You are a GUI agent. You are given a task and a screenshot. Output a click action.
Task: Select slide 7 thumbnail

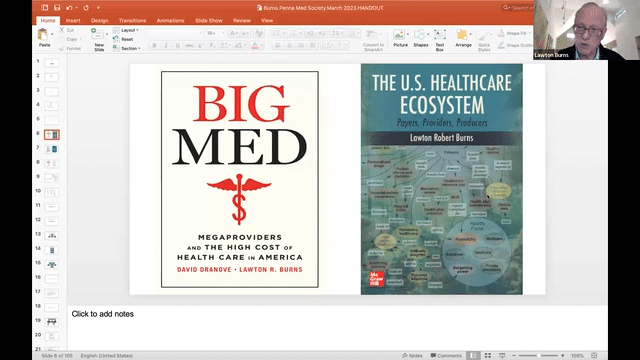[51, 149]
